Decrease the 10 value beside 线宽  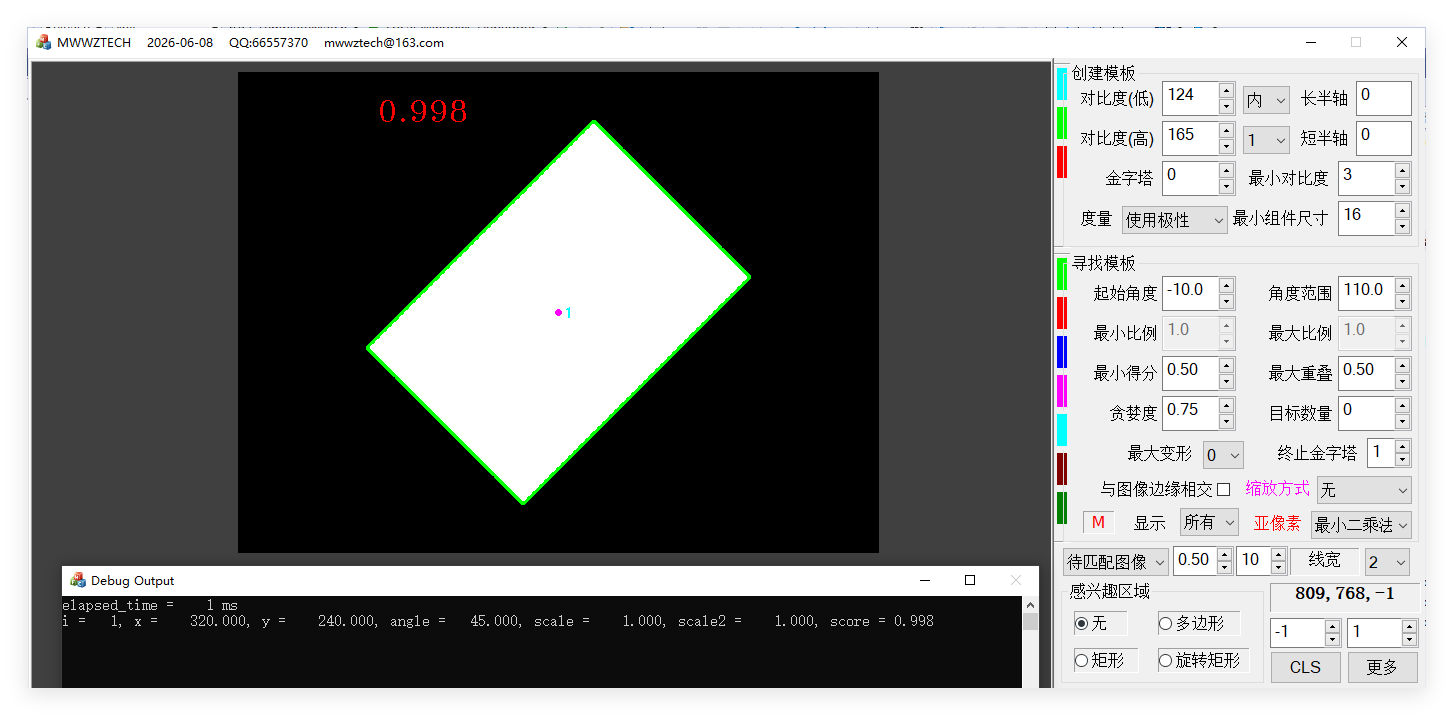click(1278, 568)
